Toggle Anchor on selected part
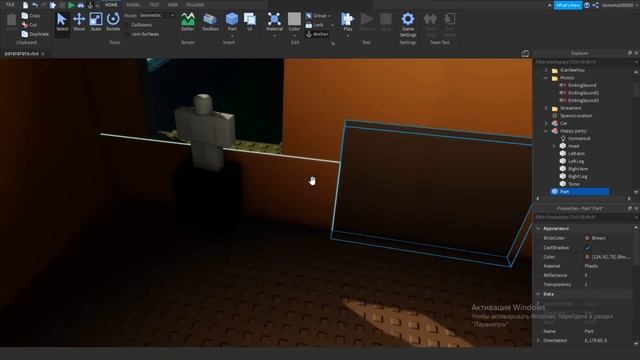The height and width of the screenshot is (360, 640). (x=317, y=34)
